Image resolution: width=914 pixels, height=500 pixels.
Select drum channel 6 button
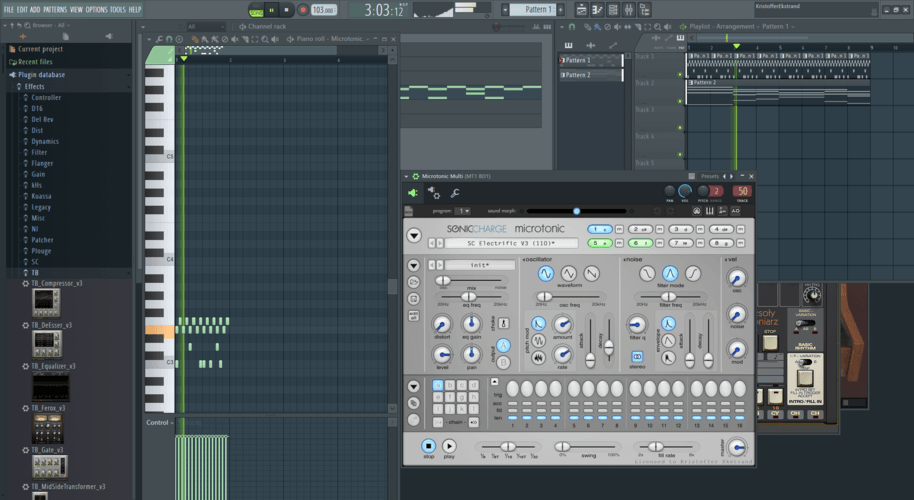pyautogui.click(x=640, y=243)
